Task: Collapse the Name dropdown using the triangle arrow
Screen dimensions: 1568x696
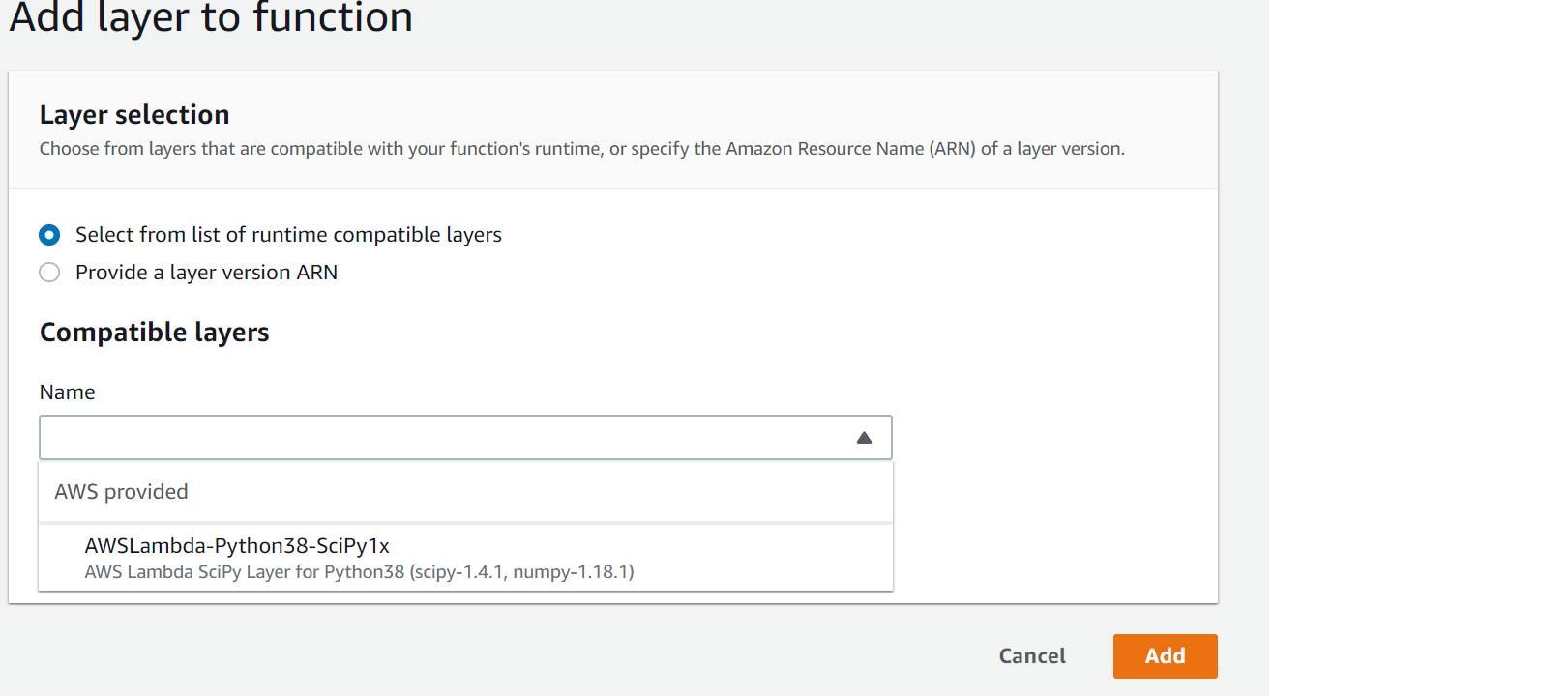Action: pyautogui.click(x=864, y=438)
